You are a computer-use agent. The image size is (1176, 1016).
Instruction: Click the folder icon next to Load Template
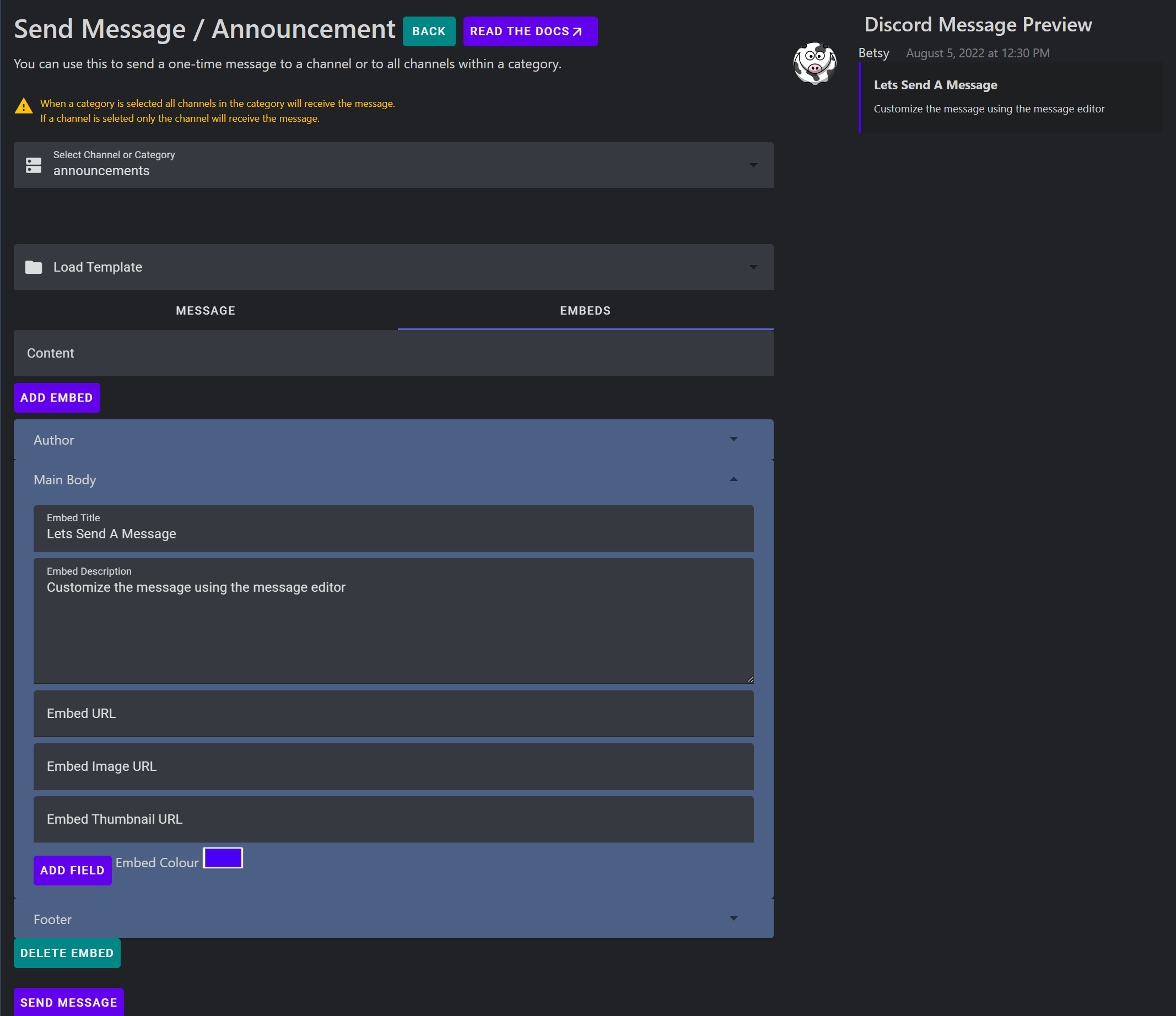[34, 267]
